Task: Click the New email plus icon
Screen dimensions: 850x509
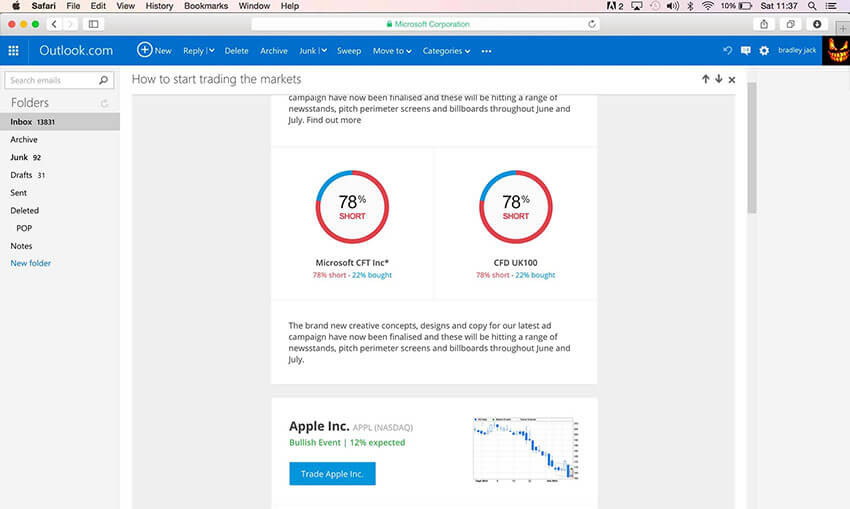Action: 144,50
